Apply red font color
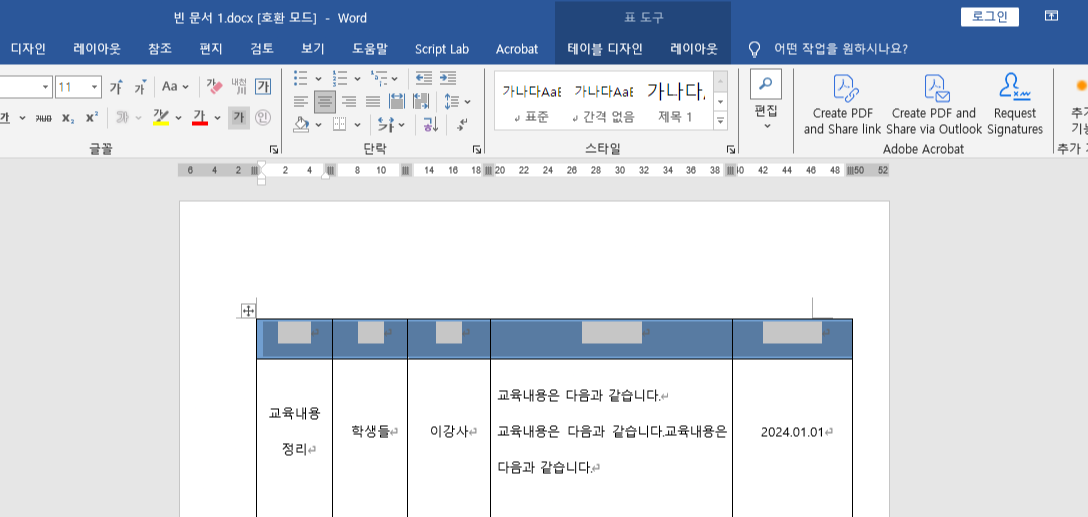The height and width of the screenshot is (517, 1088). (201, 117)
